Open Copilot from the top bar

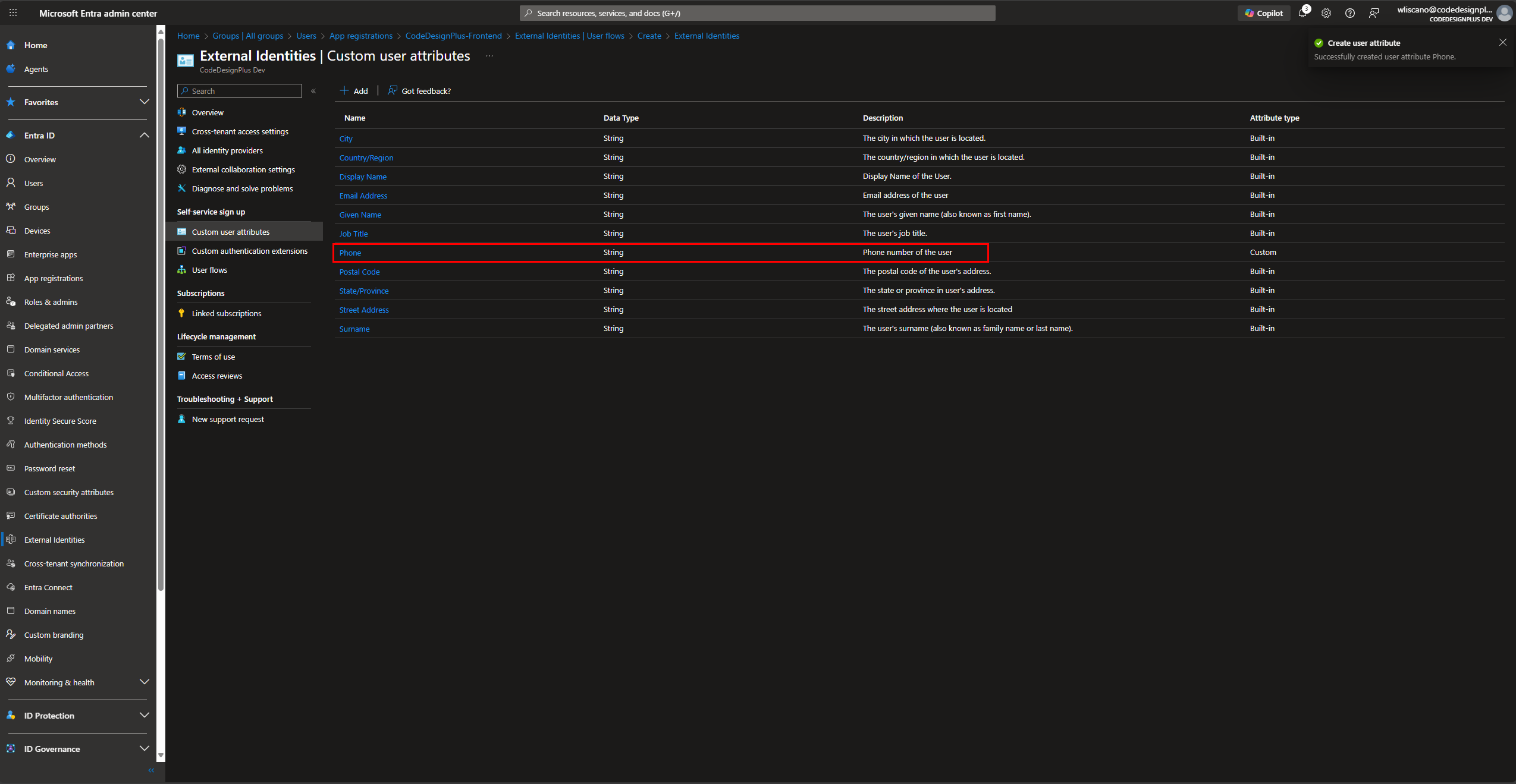point(1264,13)
